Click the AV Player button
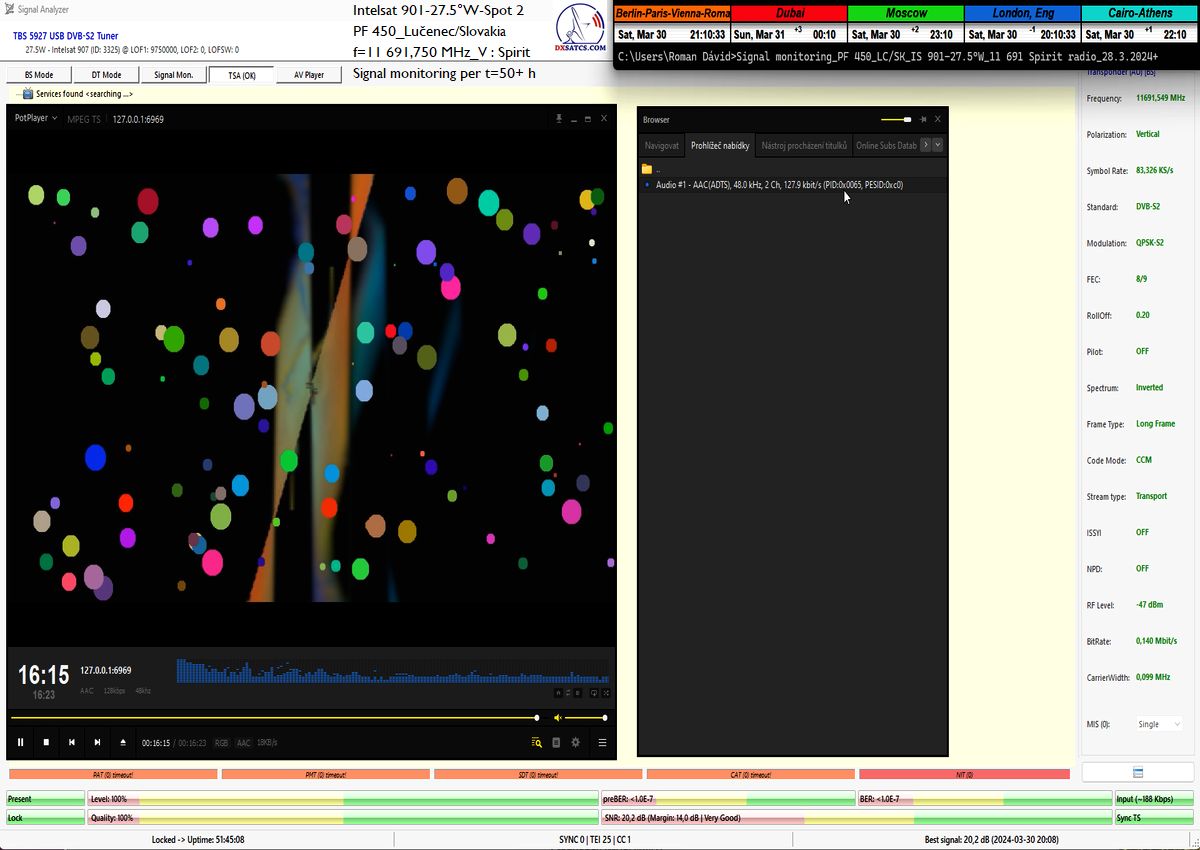The height and width of the screenshot is (850, 1200). coord(308,75)
